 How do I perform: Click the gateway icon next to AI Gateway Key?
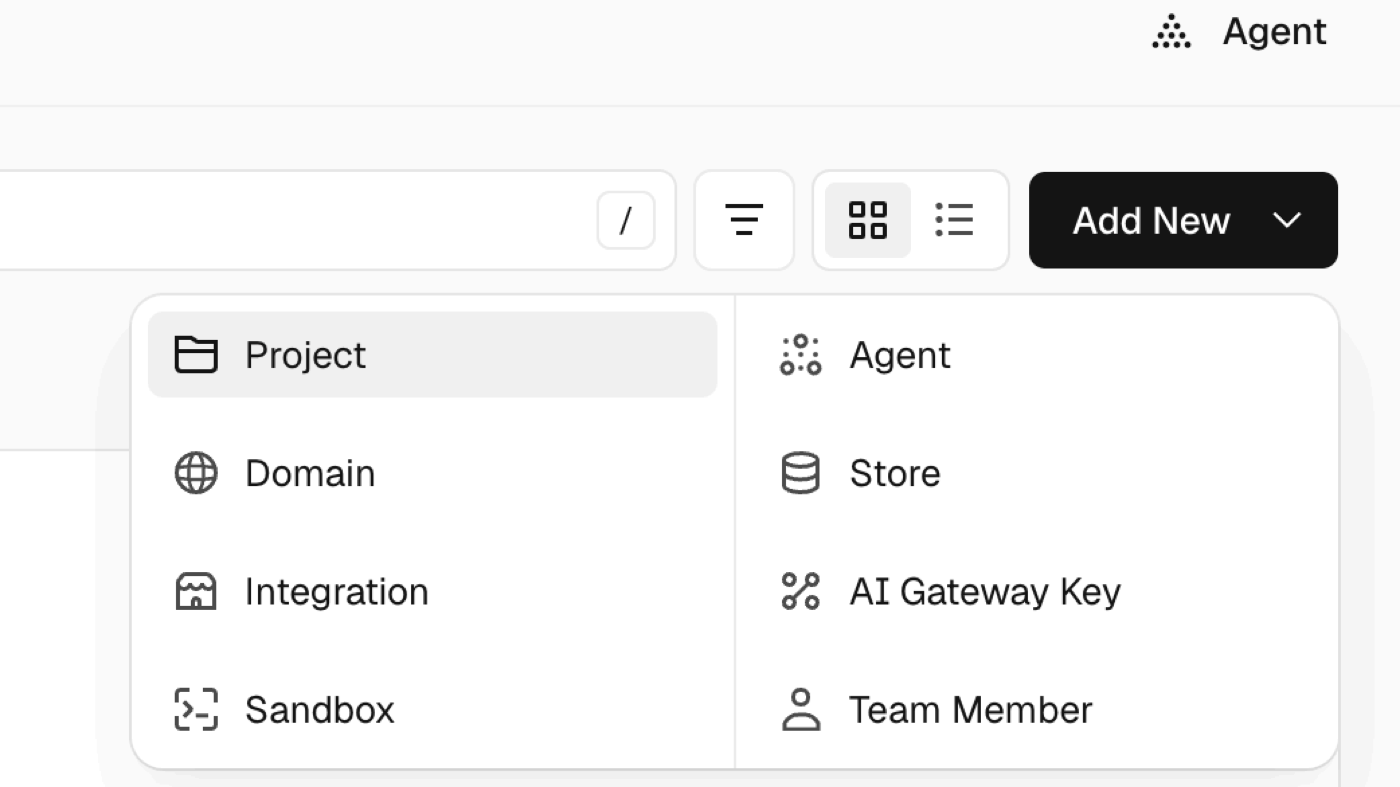800,591
